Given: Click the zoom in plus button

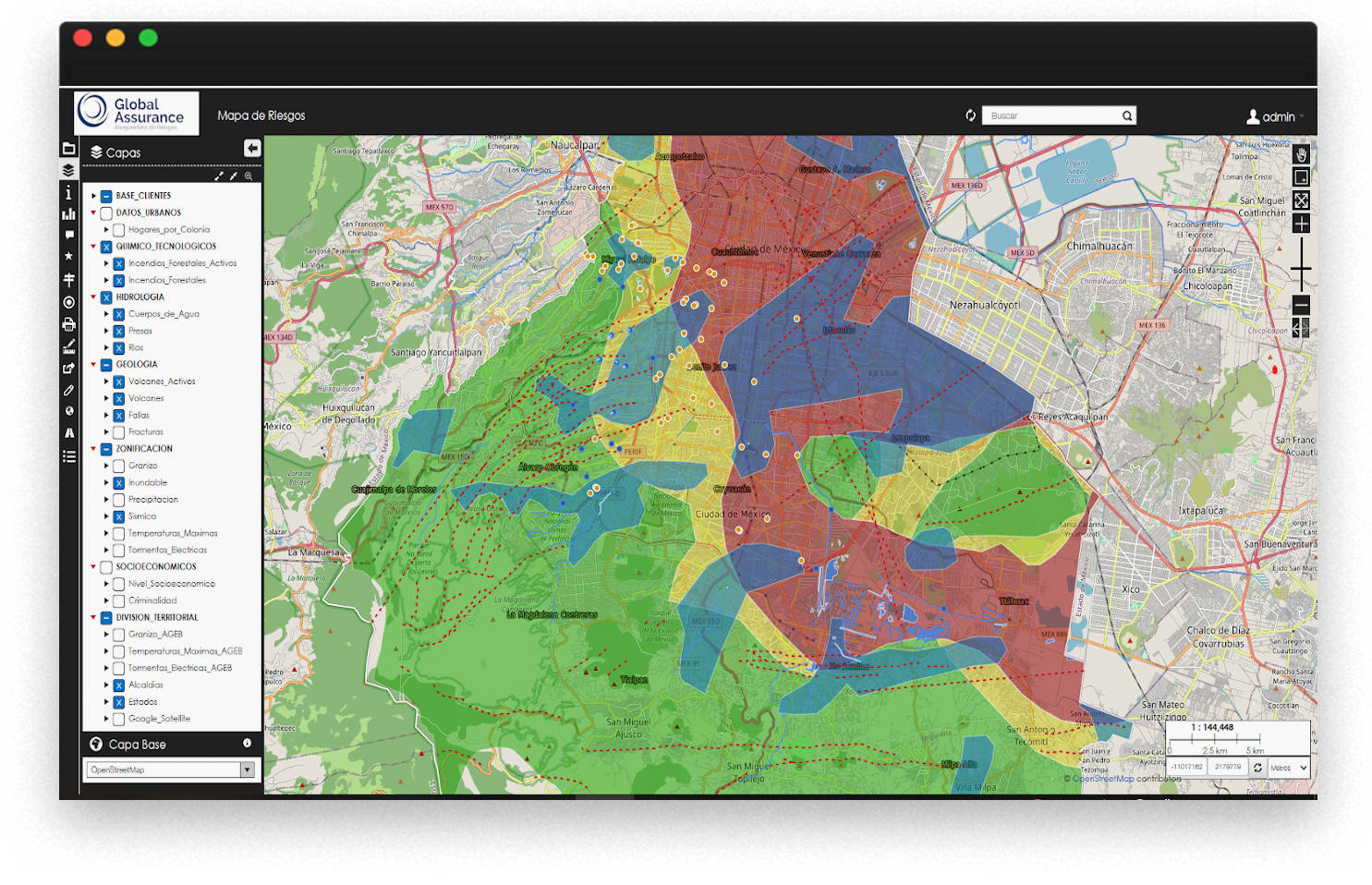Looking at the screenshot, I should pyautogui.click(x=1301, y=224).
